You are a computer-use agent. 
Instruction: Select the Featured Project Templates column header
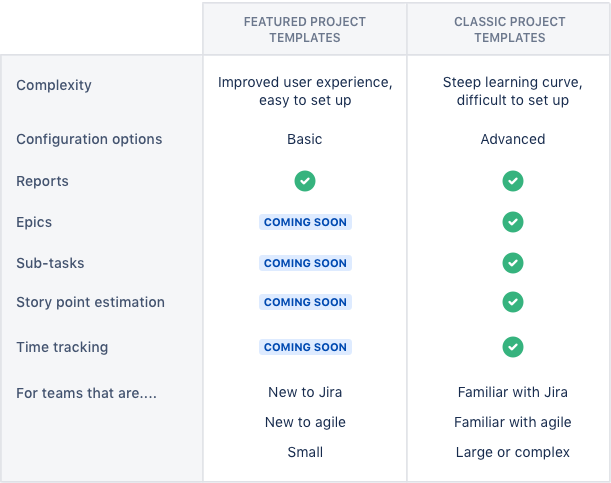(305, 30)
